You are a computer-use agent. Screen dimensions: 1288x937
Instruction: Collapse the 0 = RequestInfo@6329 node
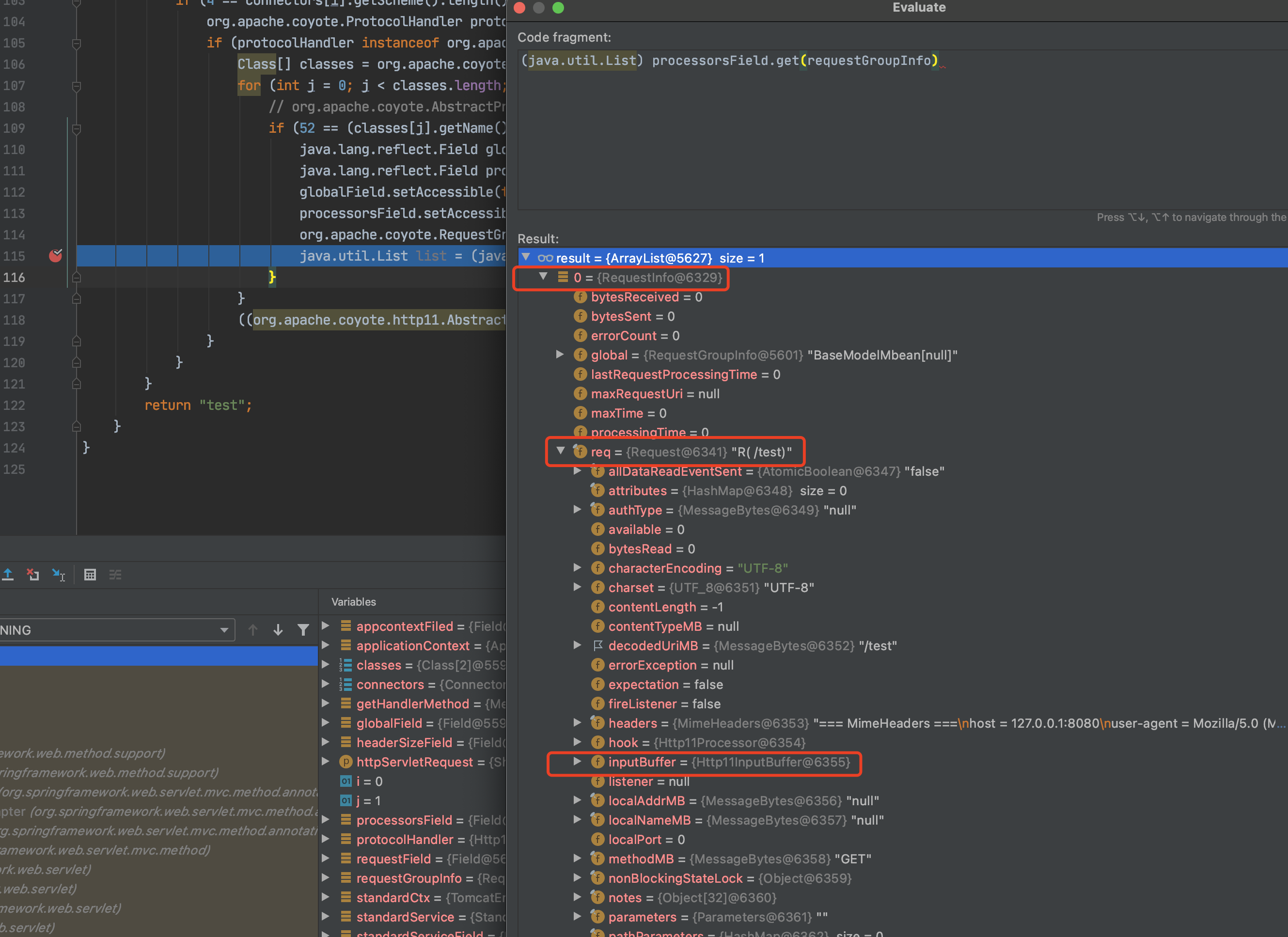click(x=544, y=277)
